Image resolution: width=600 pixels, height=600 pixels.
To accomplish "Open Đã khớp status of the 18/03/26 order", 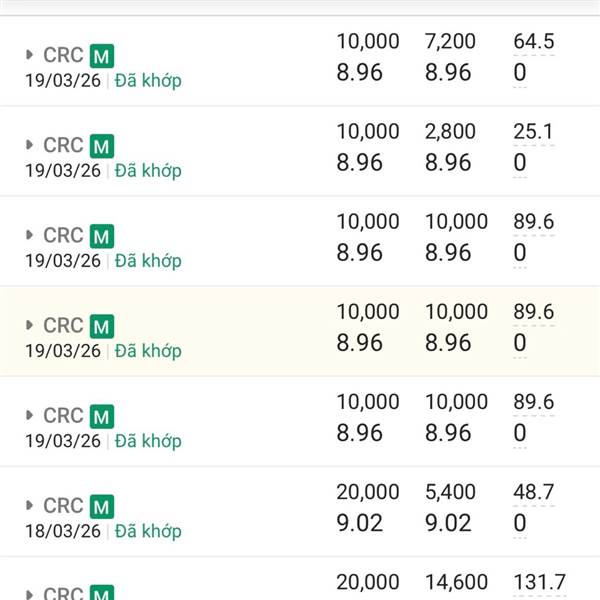I will click(148, 532).
